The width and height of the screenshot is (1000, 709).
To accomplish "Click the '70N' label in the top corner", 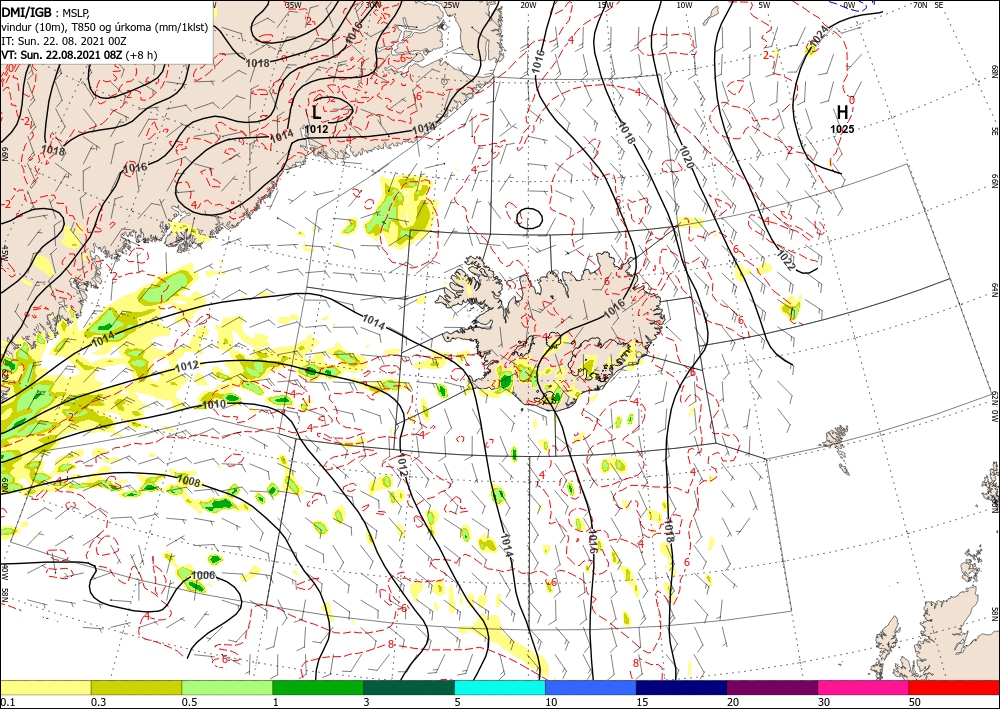I will (920, 4).
